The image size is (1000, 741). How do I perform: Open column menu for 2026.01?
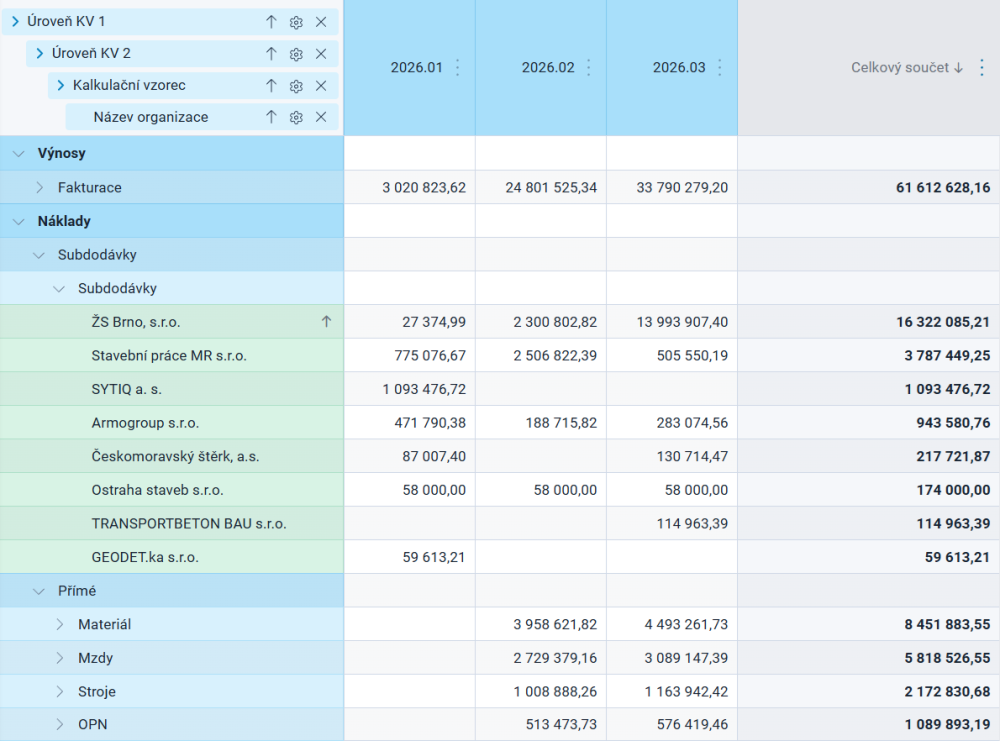click(457, 68)
